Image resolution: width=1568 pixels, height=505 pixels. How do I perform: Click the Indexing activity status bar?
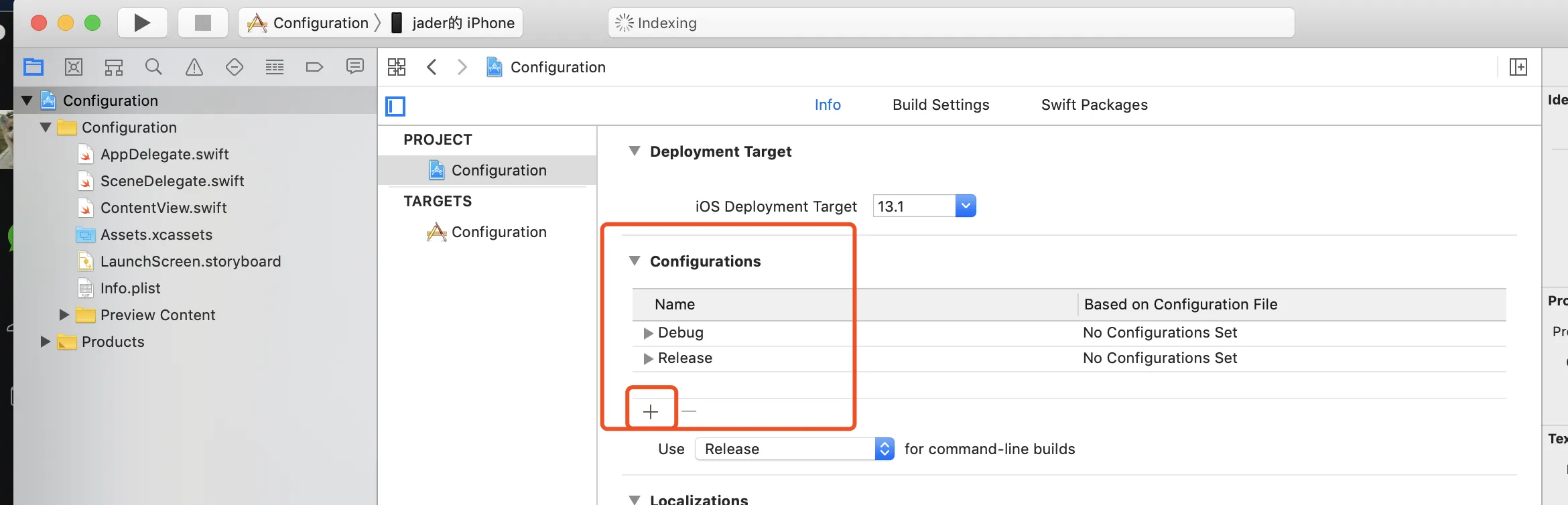point(952,23)
